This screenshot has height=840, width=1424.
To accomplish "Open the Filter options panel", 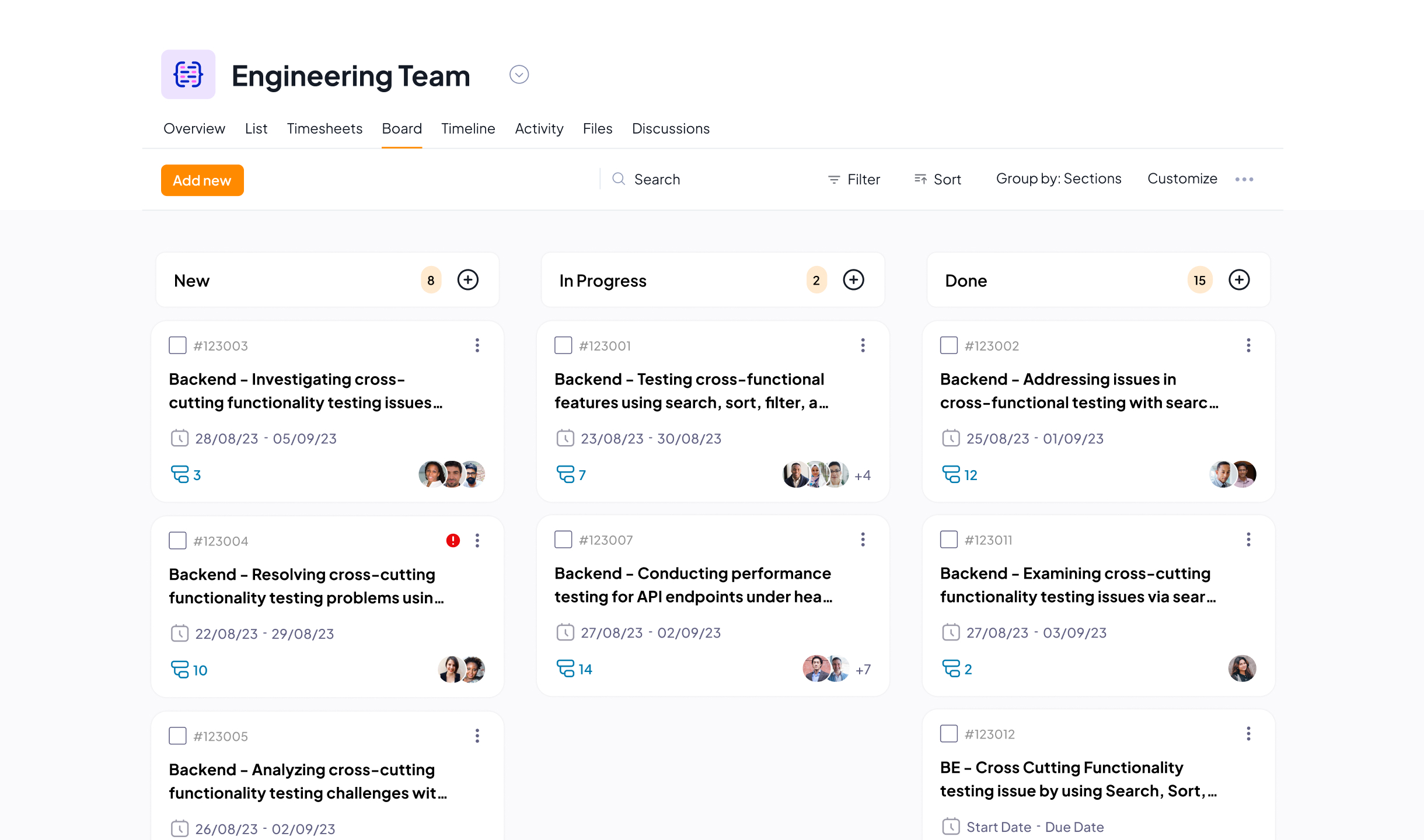I will coord(852,179).
